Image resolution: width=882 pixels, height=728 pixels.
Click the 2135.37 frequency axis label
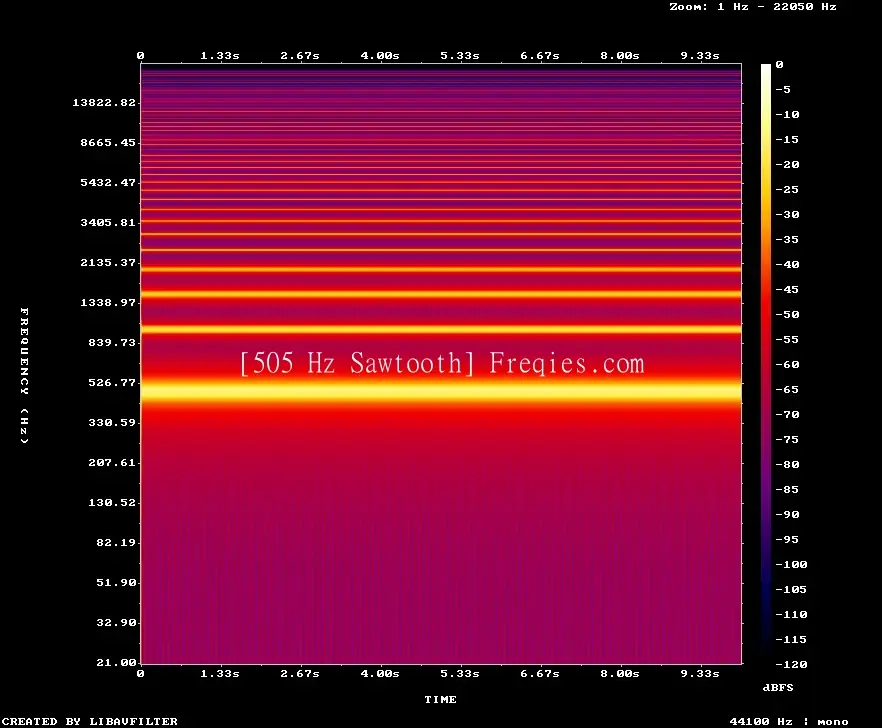(108, 262)
